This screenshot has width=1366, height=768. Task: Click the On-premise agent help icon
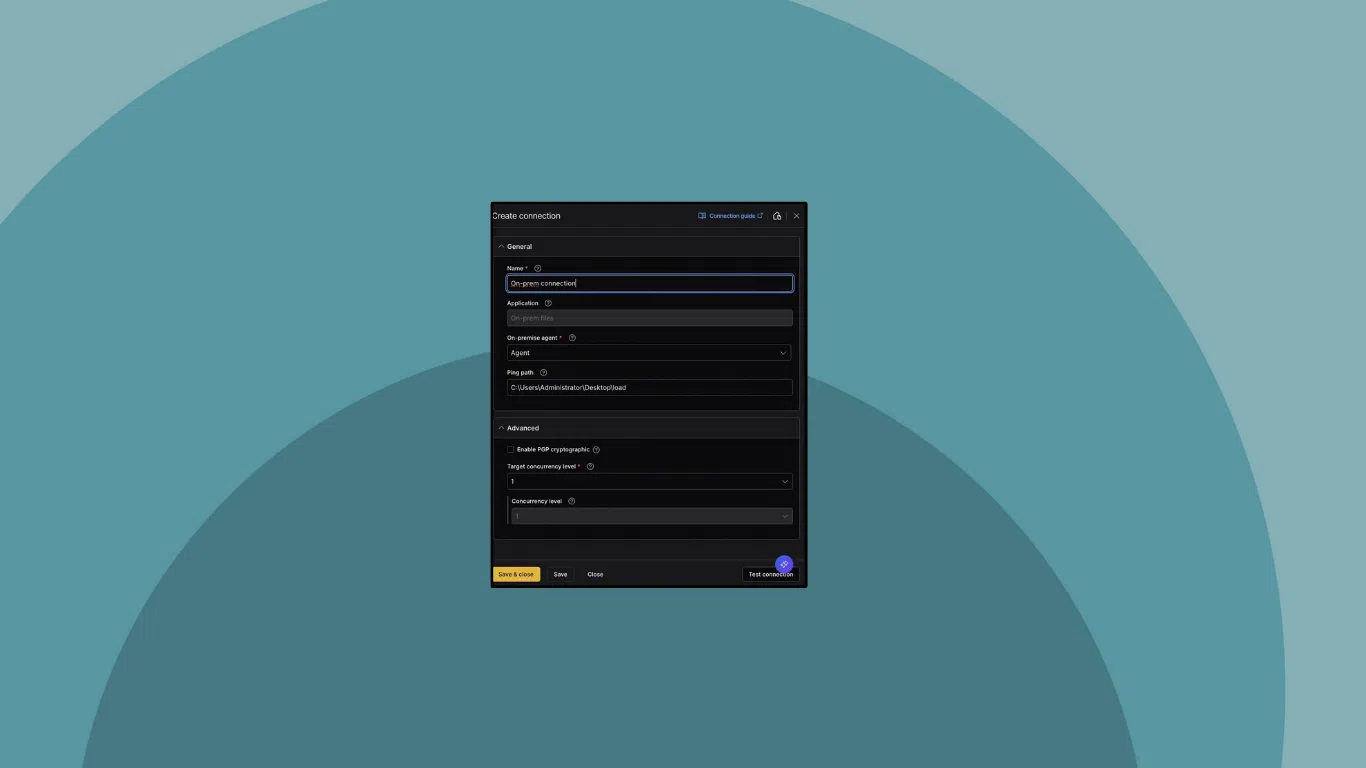tap(572, 338)
